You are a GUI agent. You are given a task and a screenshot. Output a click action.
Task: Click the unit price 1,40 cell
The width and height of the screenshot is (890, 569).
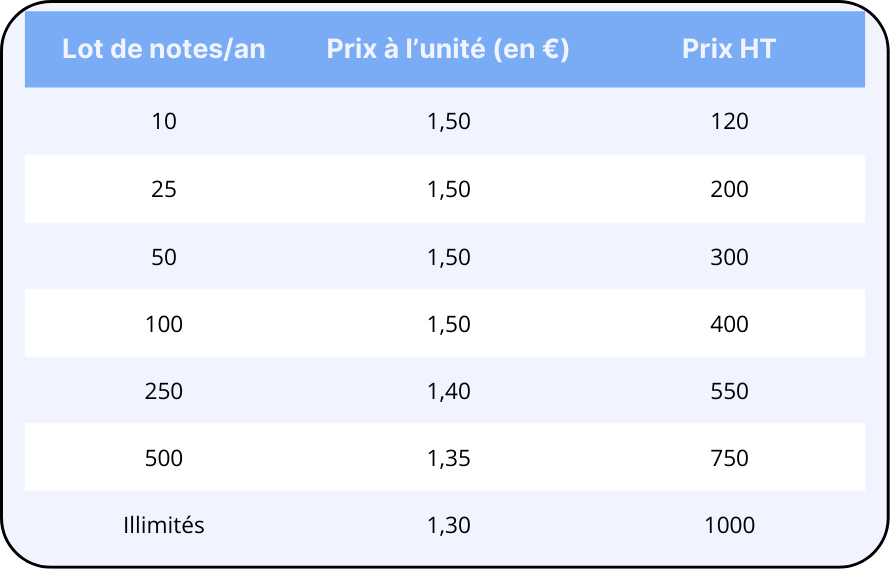[448, 391]
